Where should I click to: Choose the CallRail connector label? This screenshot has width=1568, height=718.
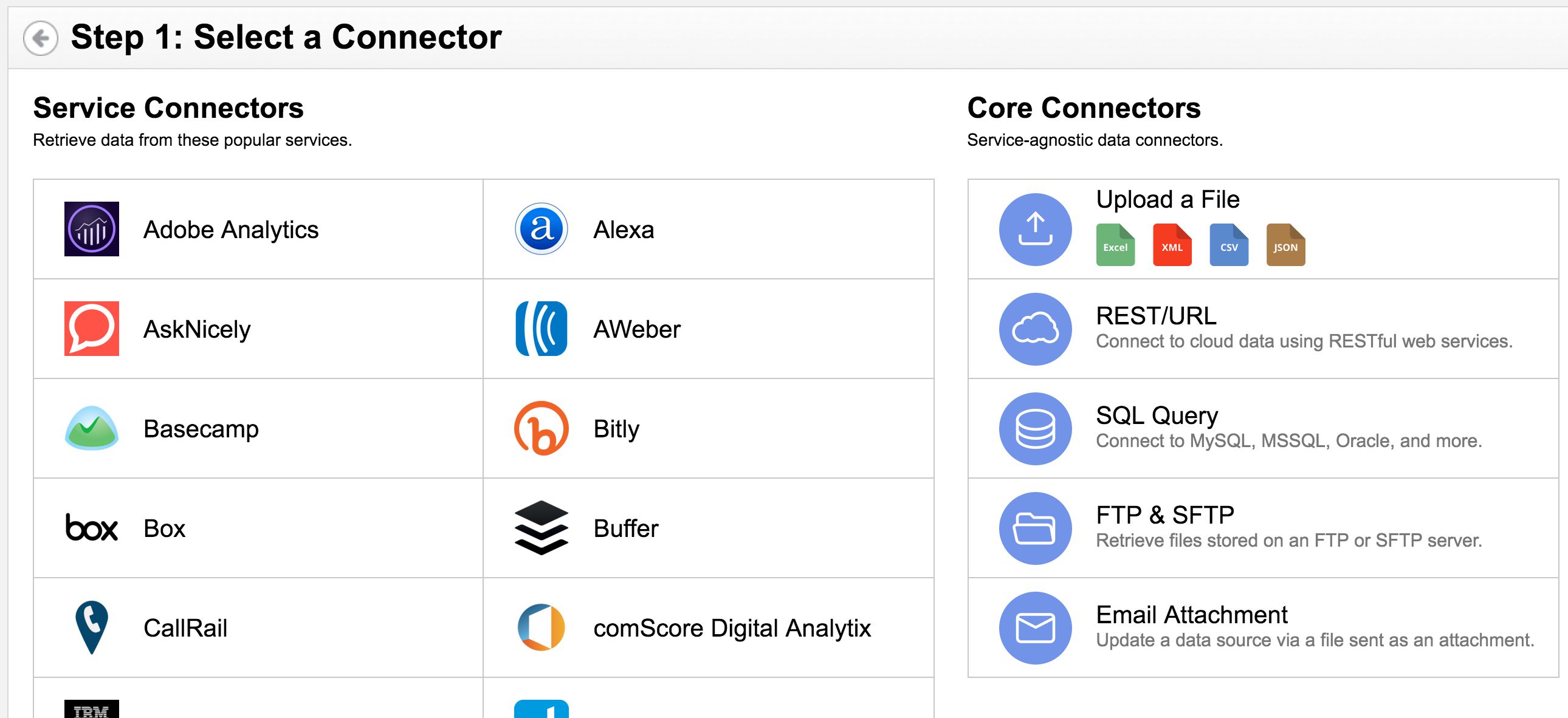point(185,628)
